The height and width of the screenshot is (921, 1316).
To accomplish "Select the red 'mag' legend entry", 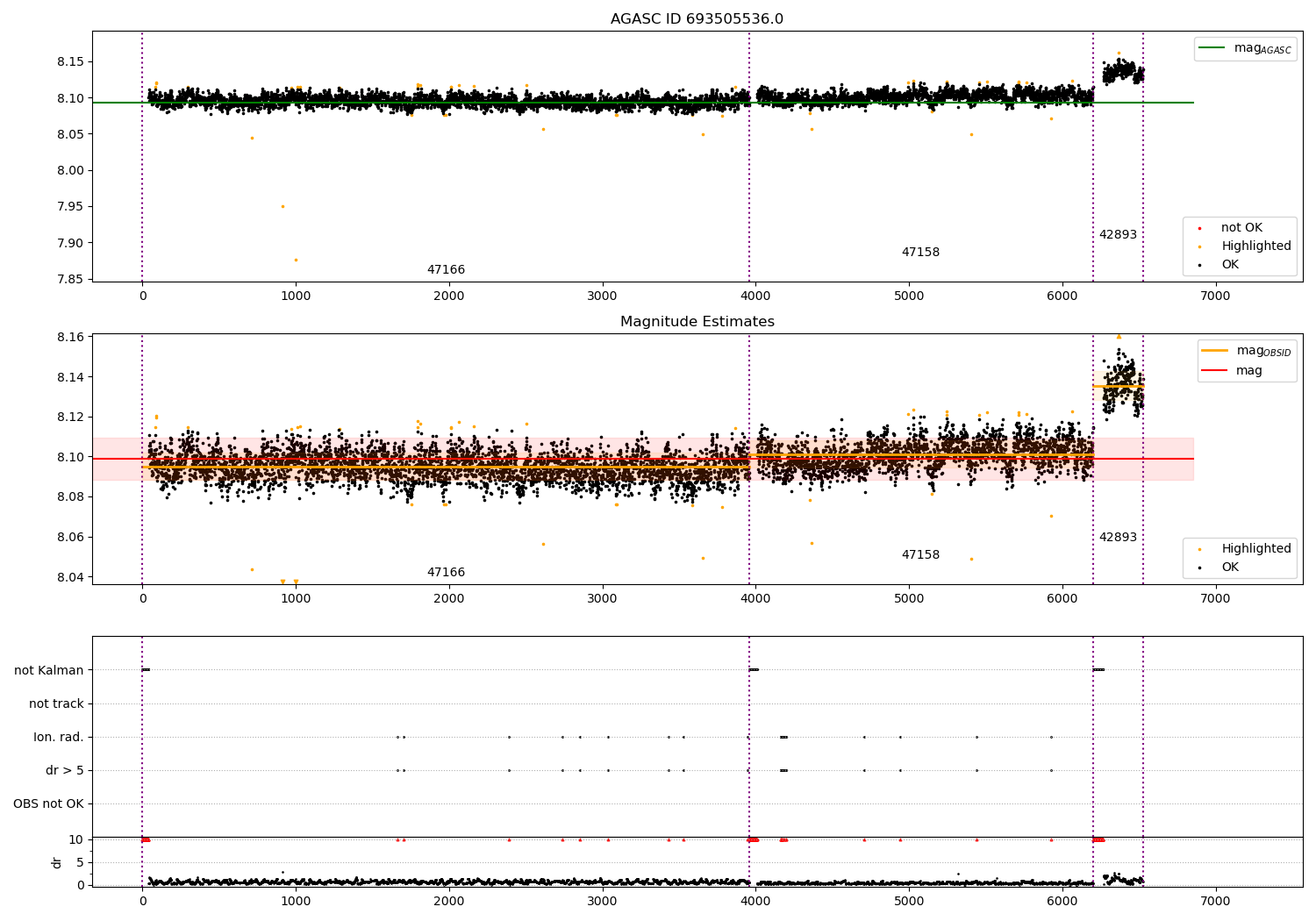I will [x=1232, y=371].
